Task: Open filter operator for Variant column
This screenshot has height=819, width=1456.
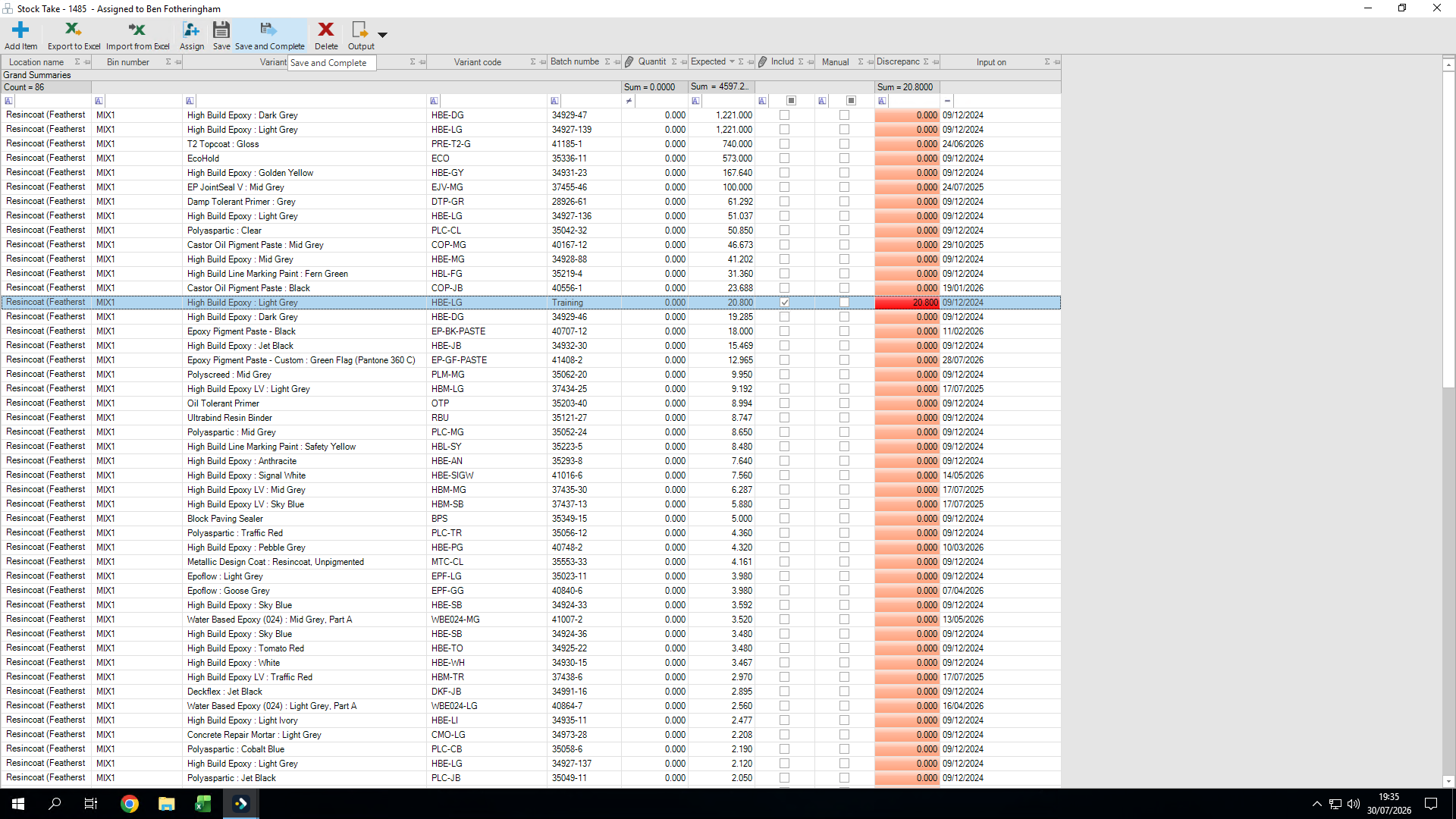Action: pos(190,101)
